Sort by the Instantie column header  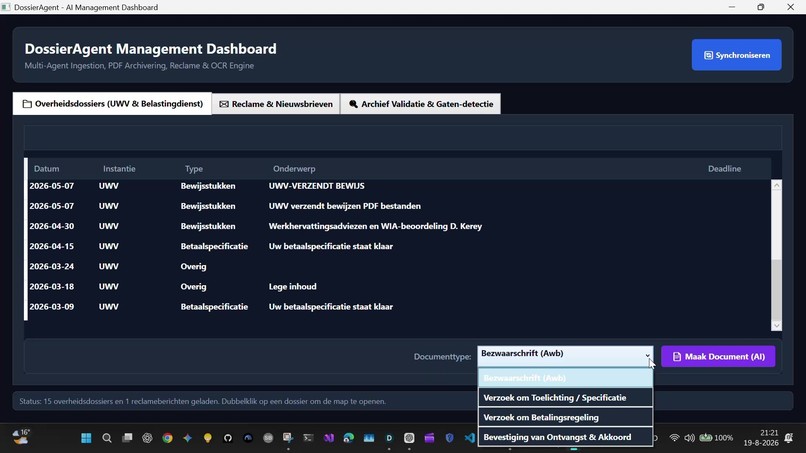[x=119, y=169]
